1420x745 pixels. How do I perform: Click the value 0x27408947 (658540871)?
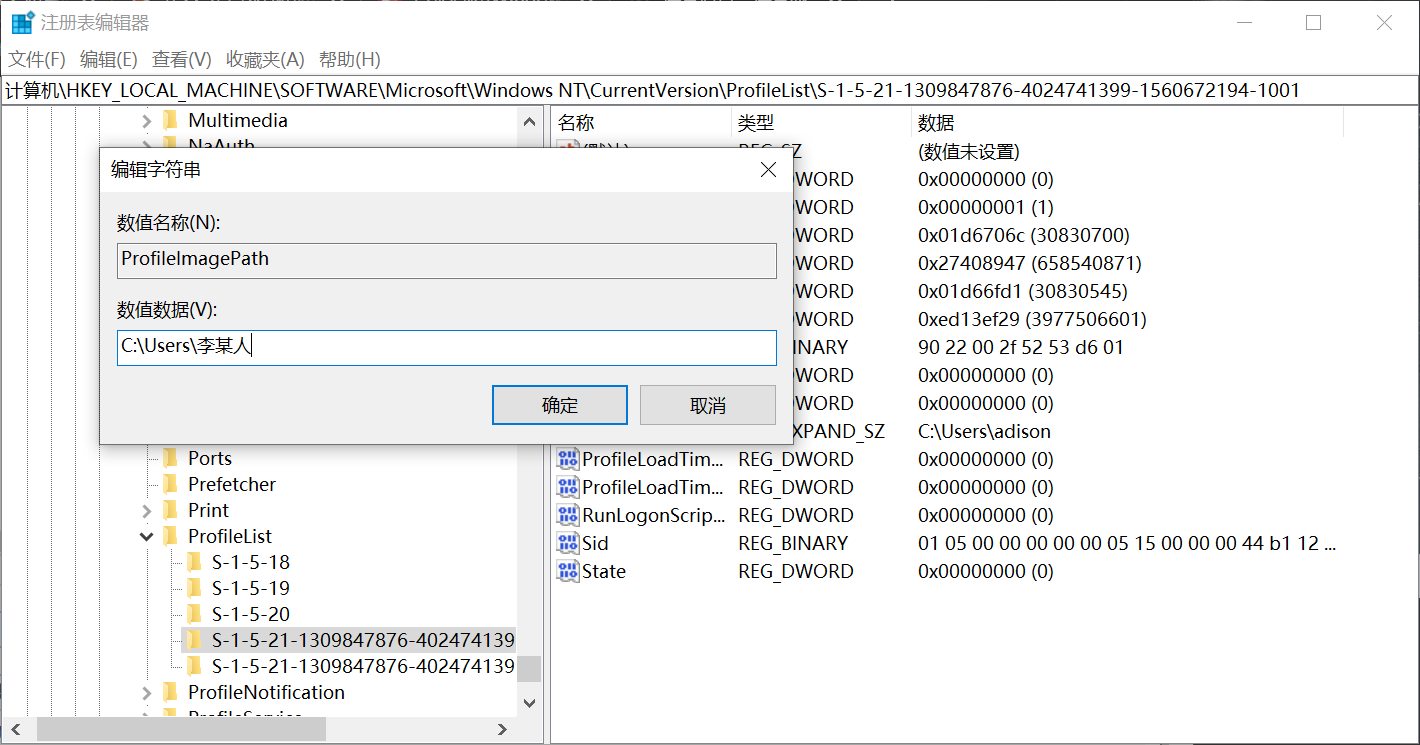point(1029,263)
